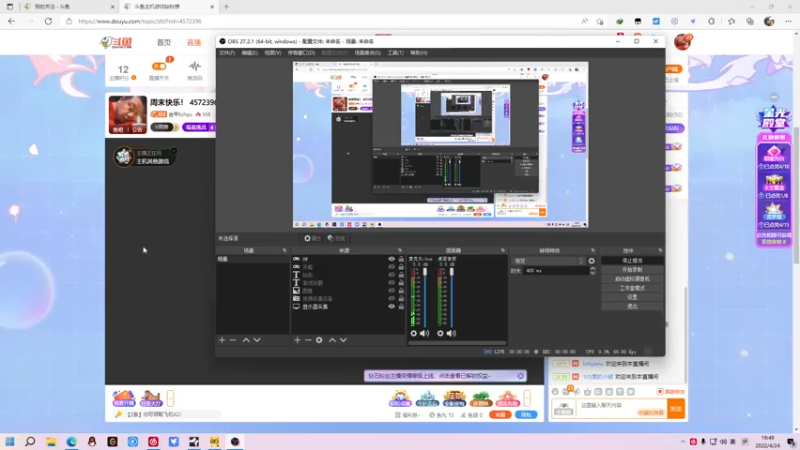Dismiss the purple notification banner with X
The image size is (800, 450).
520,376
